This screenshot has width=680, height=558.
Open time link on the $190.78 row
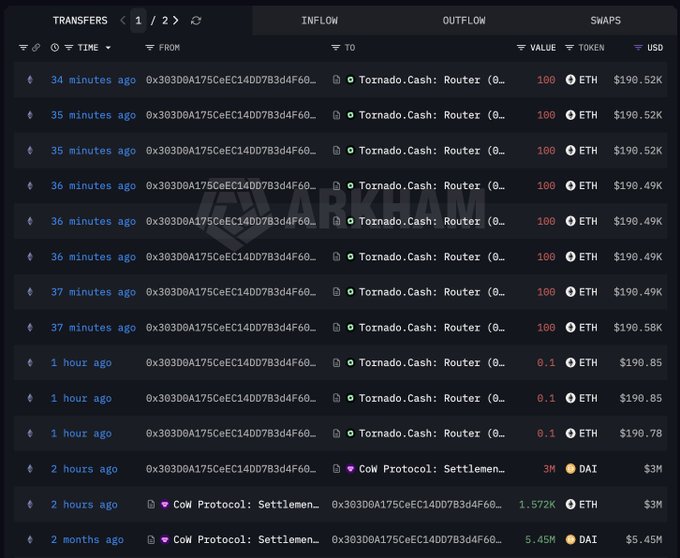click(81, 433)
